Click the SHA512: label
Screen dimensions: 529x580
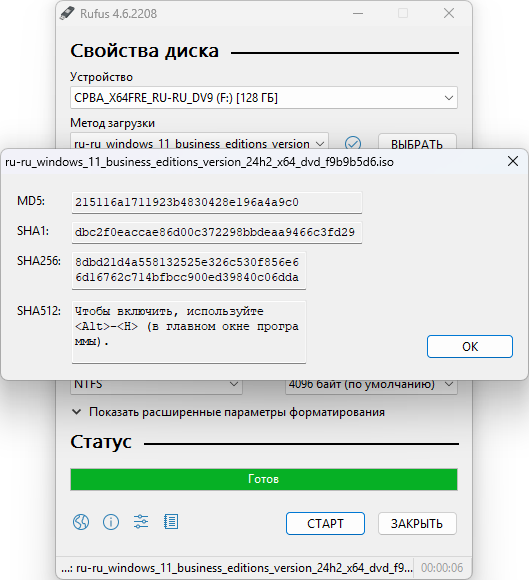[39, 311]
